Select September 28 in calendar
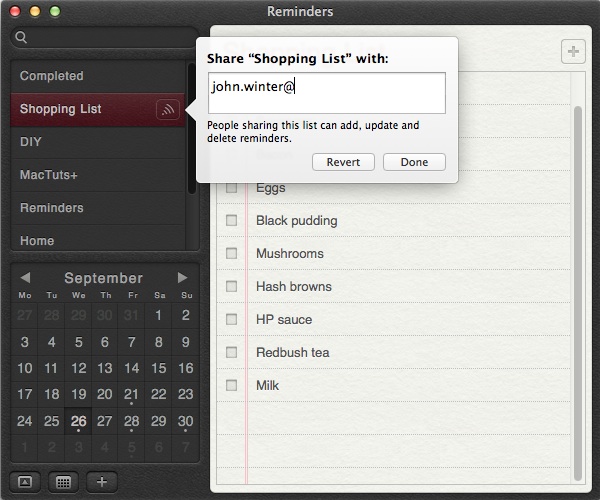 click(x=131, y=421)
